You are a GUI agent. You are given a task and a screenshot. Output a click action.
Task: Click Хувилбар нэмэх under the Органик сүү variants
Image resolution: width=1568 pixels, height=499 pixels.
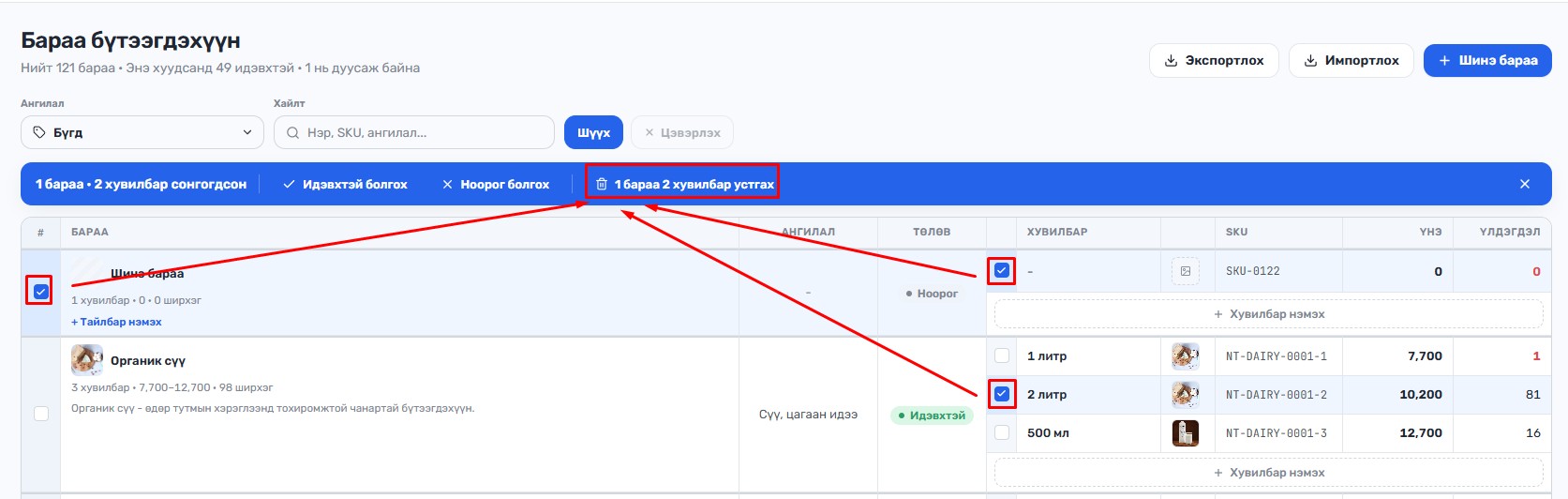point(1268,473)
